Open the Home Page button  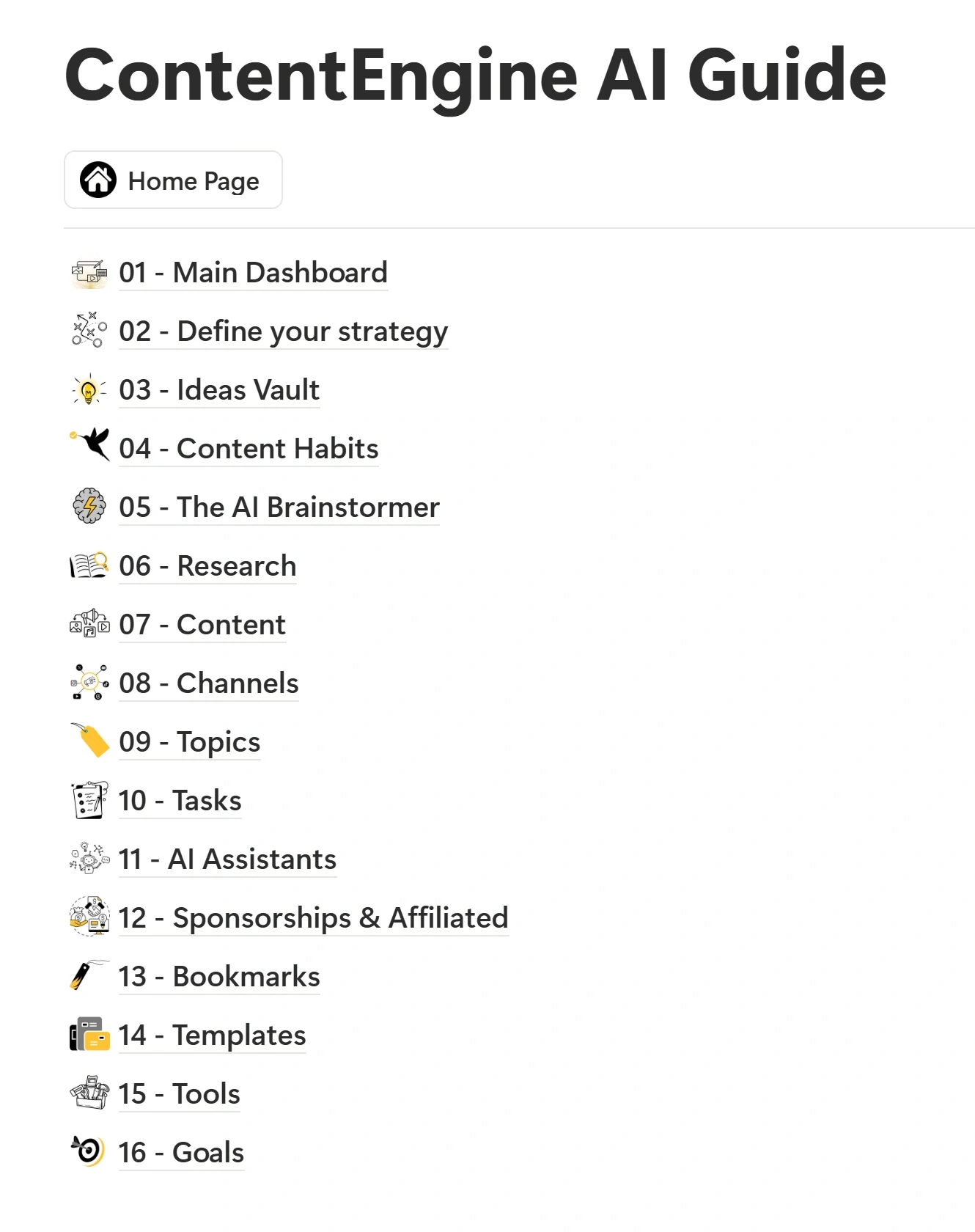(x=173, y=180)
